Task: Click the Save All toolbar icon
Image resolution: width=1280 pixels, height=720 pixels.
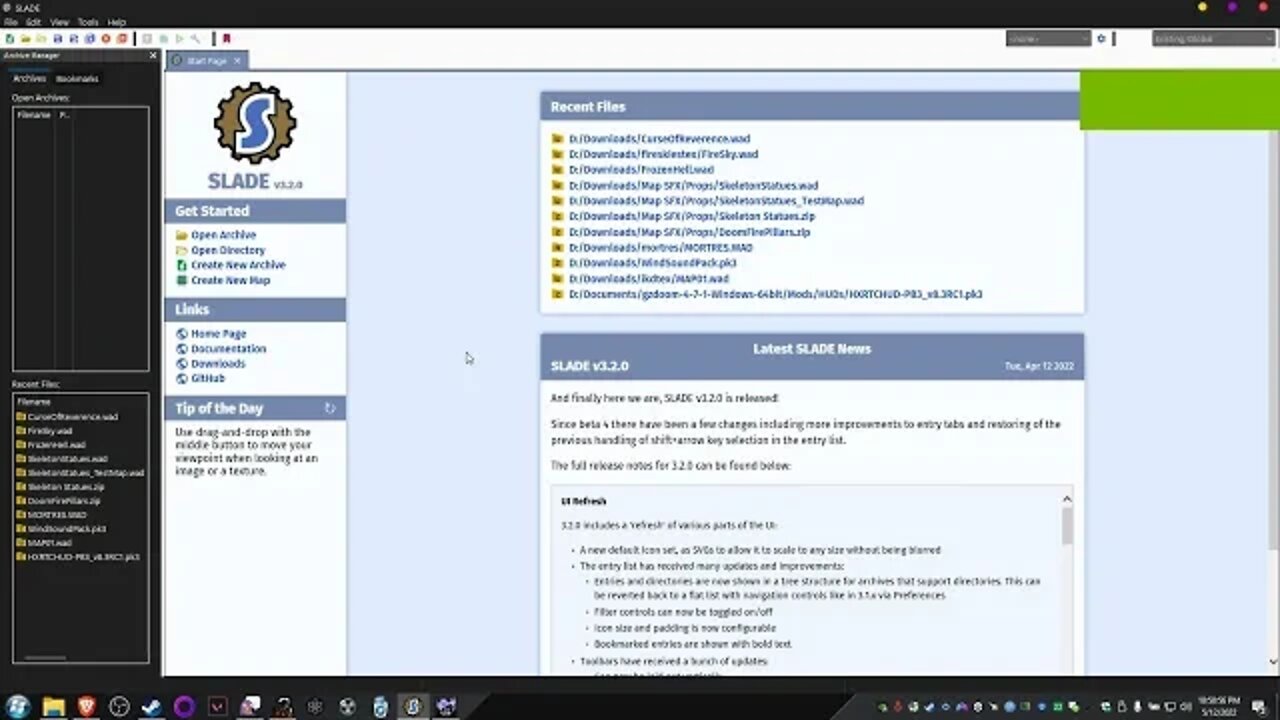Action: click(x=90, y=39)
